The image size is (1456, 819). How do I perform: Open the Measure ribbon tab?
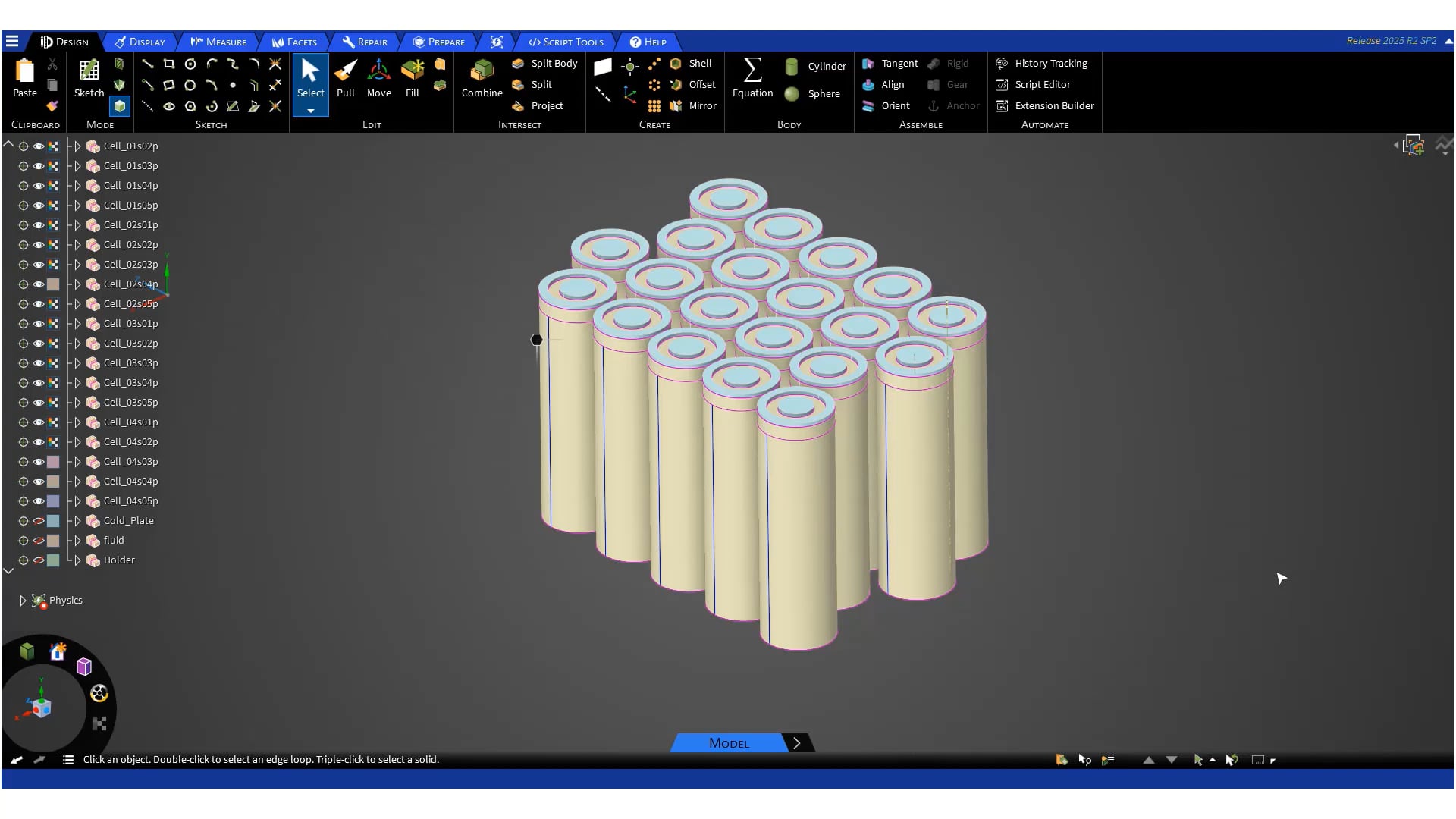218,42
